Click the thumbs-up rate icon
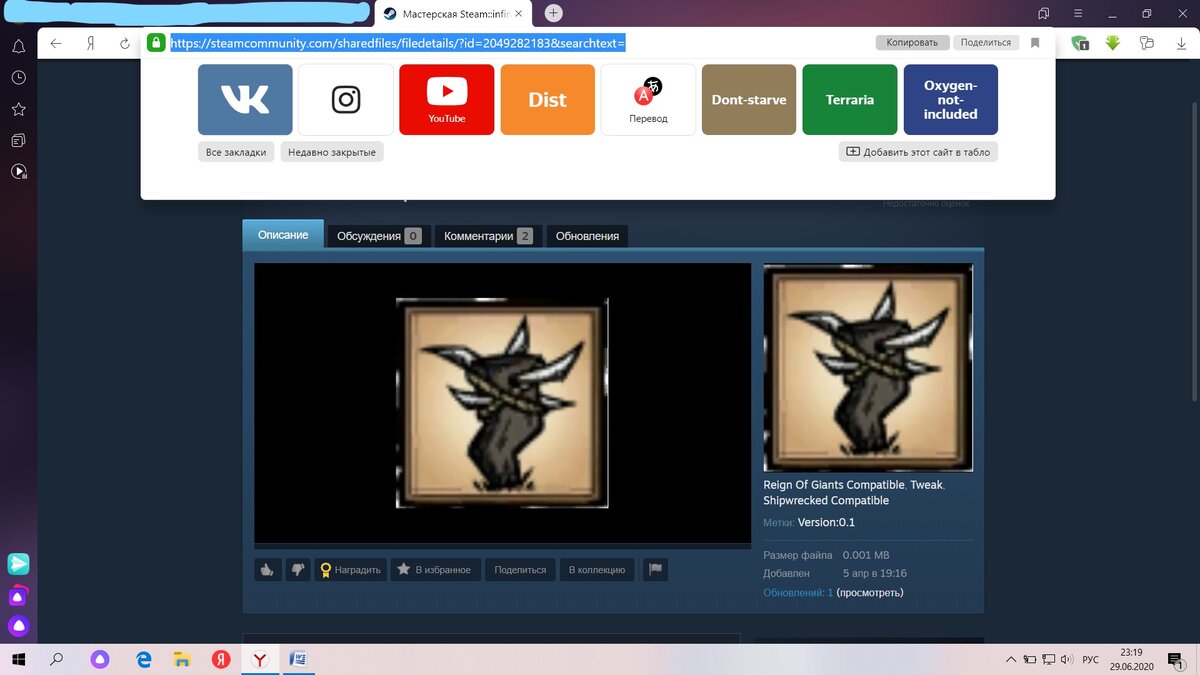 coord(267,569)
